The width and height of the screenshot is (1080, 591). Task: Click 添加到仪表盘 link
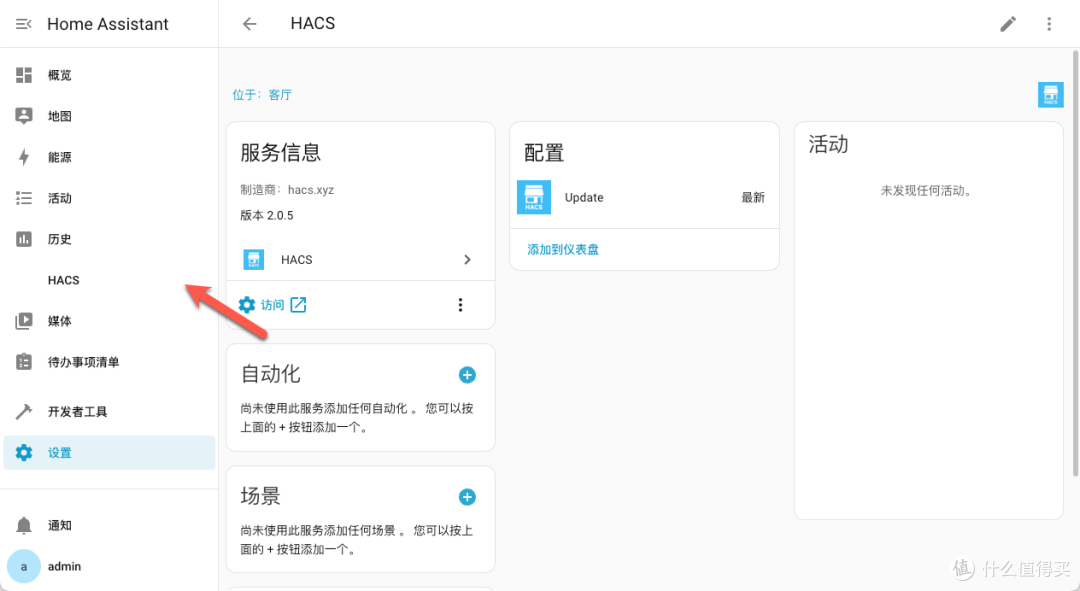click(x=563, y=249)
